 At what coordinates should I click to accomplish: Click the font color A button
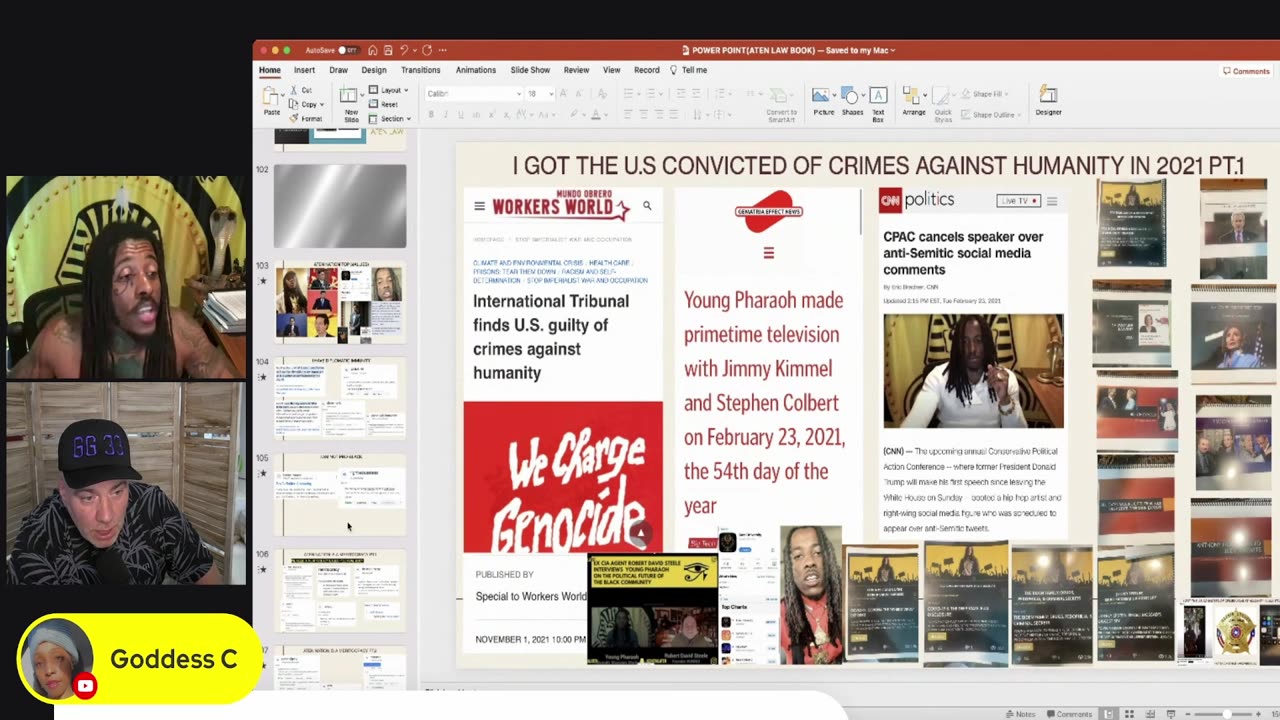click(x=594, y=114)
